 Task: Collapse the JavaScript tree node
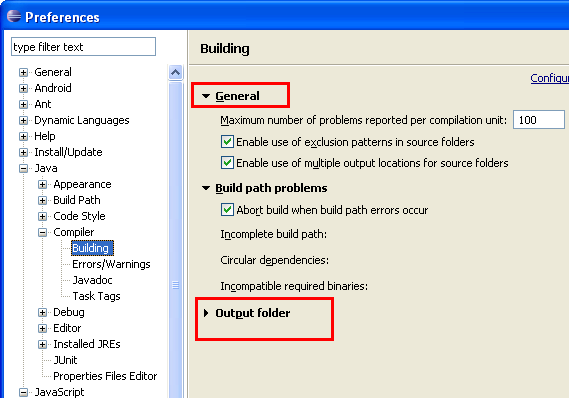pyautogui.click(x=24, y=392)
